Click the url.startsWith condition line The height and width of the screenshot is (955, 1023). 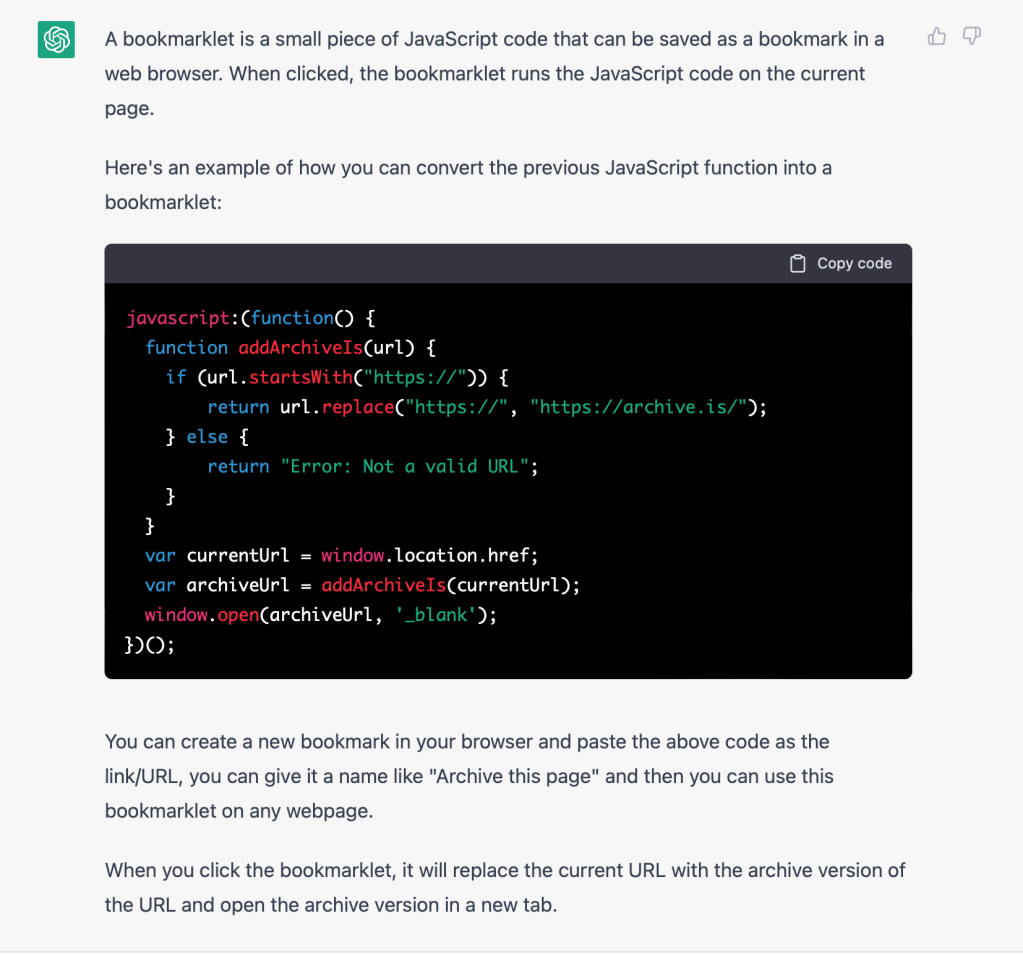point(338,377)
